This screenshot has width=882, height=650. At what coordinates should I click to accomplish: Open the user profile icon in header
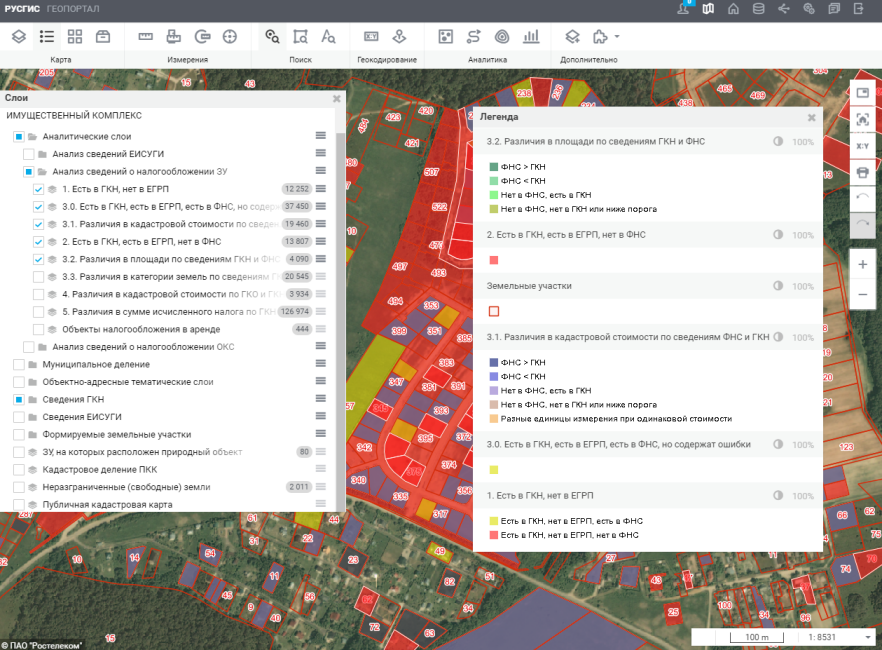coord(683,9)
